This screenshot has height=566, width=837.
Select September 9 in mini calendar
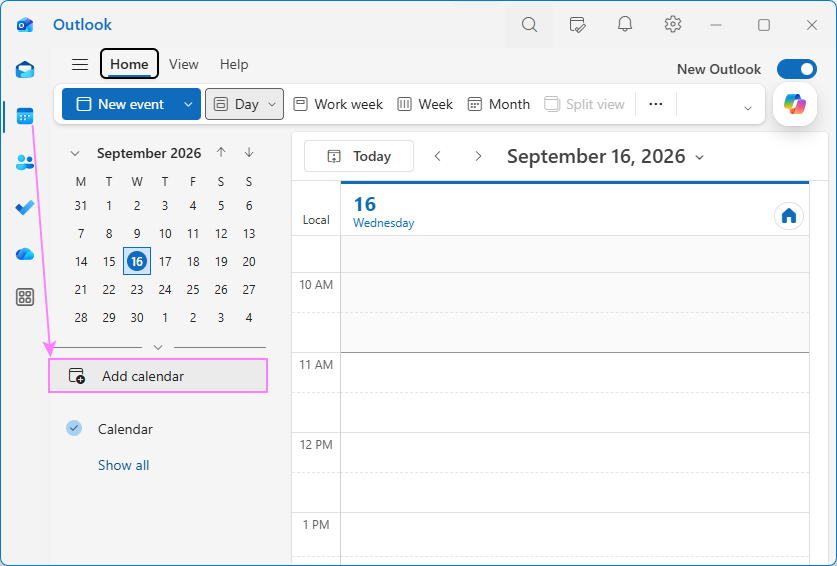click(137, 233)
